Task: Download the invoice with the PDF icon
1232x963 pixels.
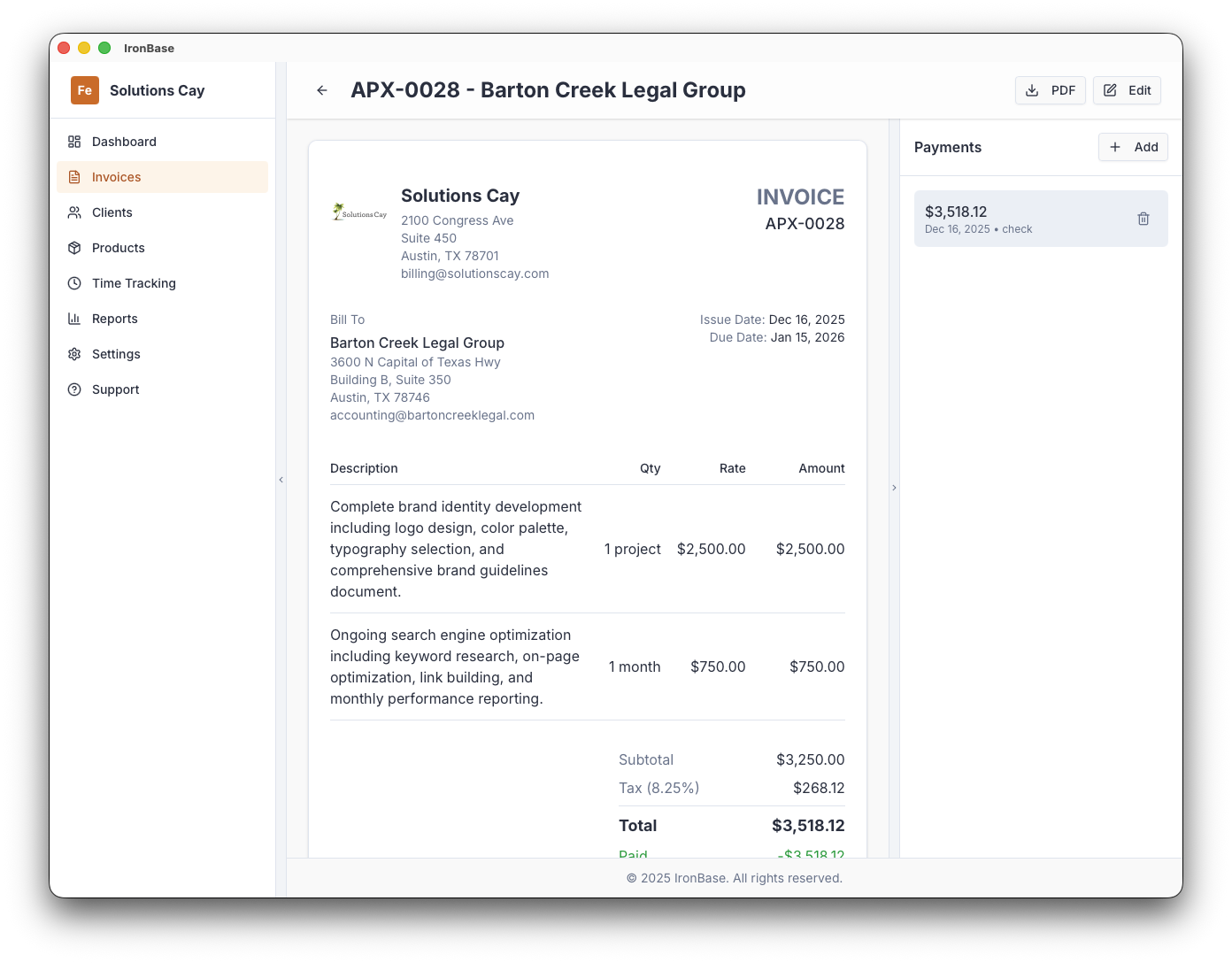Action: tap(1032, 89)
